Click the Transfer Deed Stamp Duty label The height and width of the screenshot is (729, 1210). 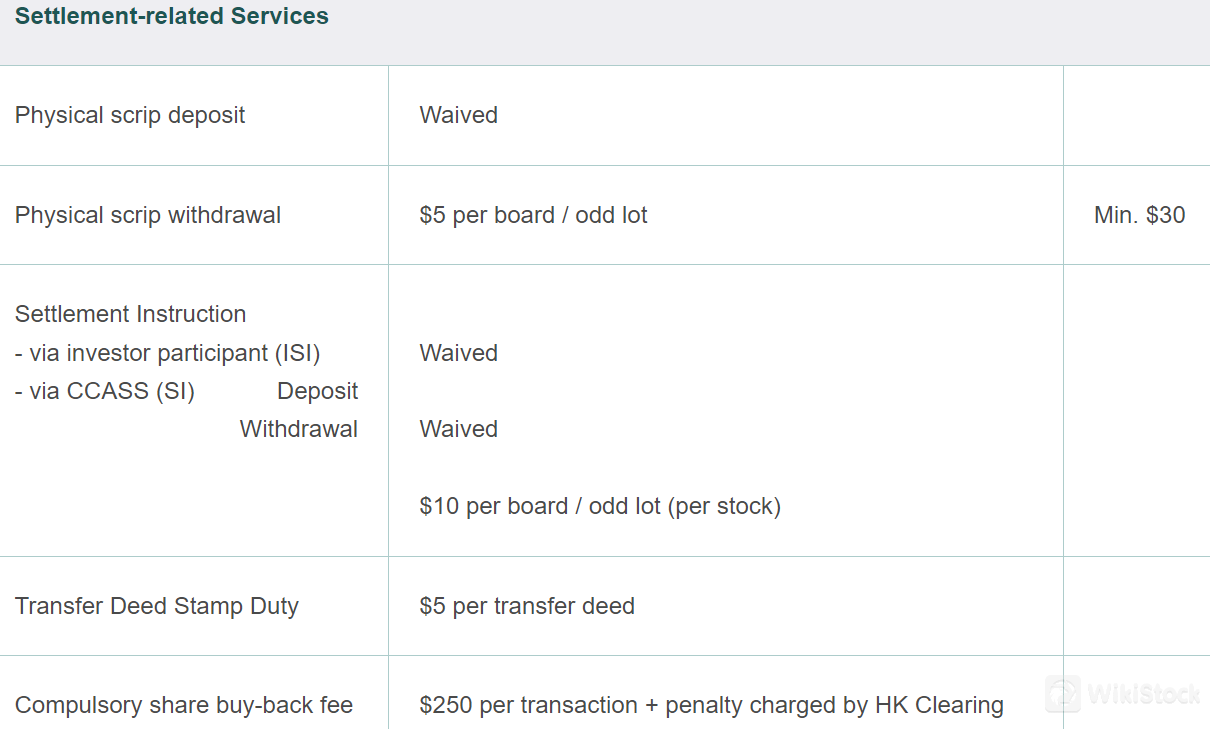coord(157,606)
